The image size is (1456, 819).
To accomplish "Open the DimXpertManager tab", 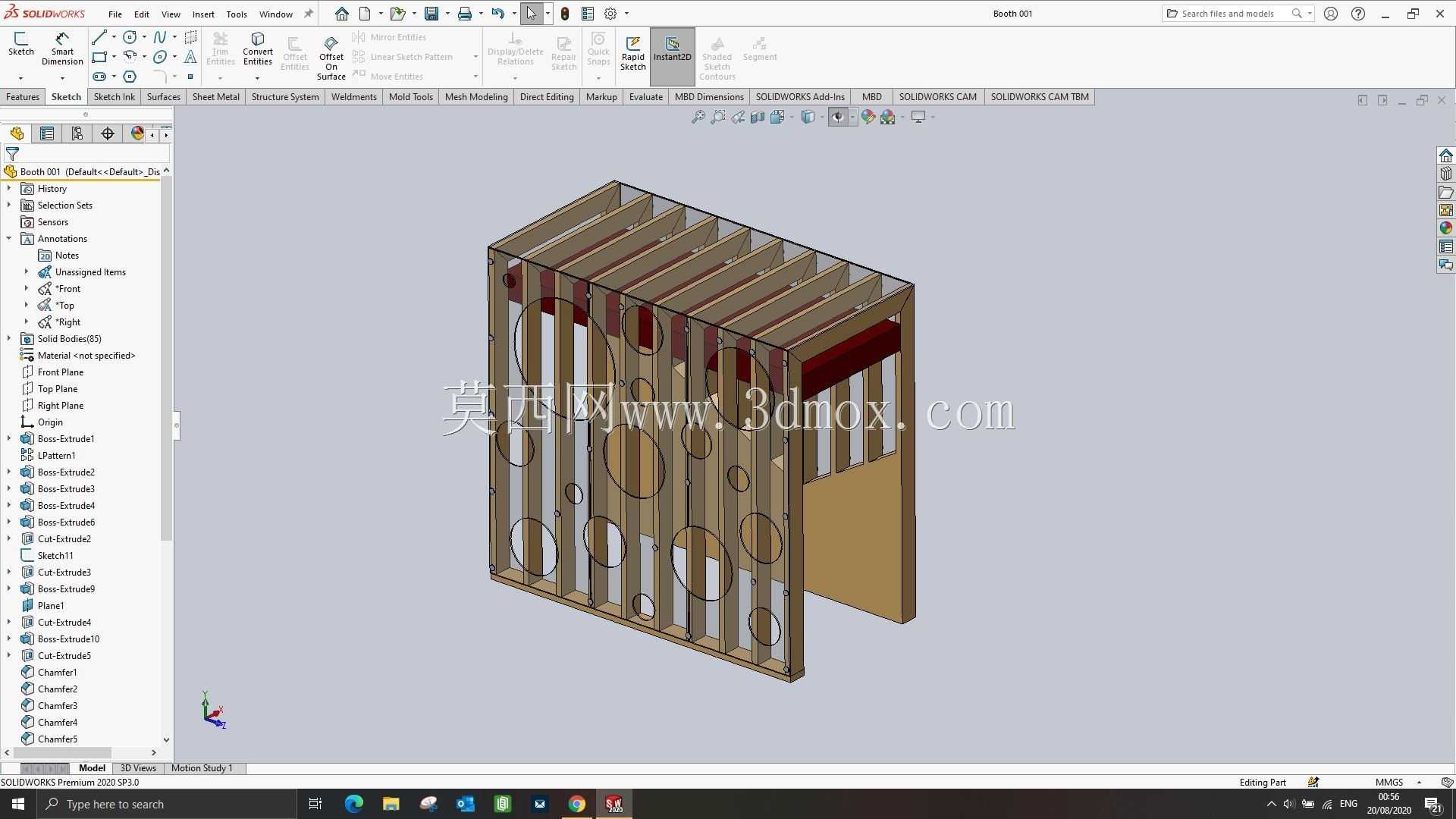I will tap(108, 133).
